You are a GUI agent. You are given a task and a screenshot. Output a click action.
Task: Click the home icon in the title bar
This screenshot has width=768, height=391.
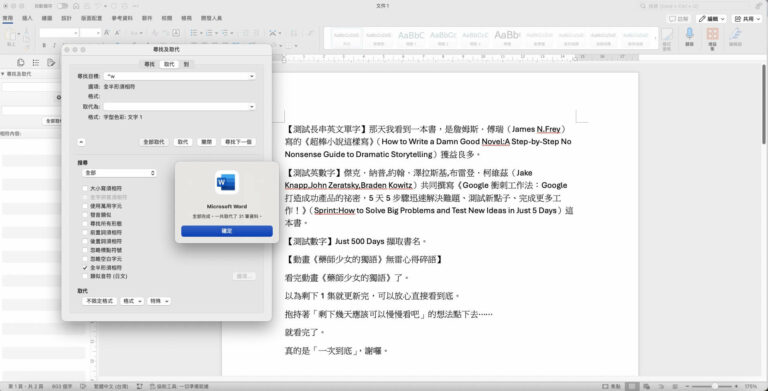76,6
